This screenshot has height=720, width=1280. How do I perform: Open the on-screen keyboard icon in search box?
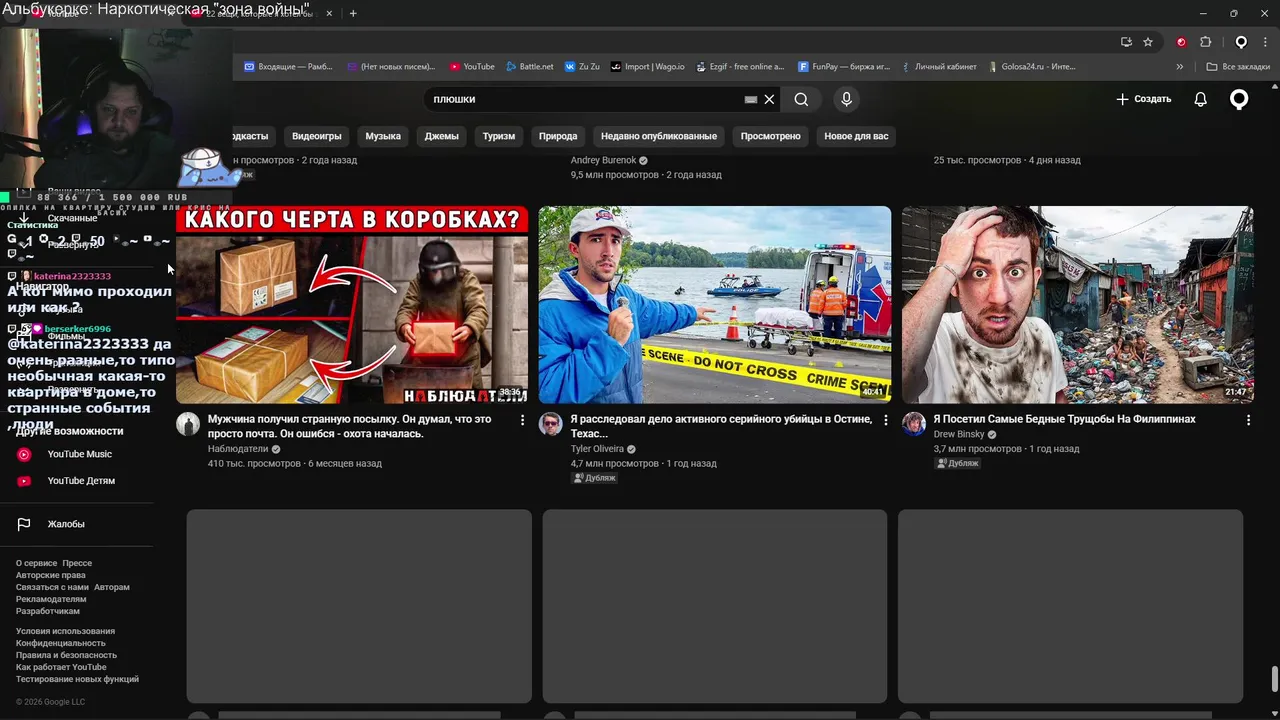pos(751,99)
